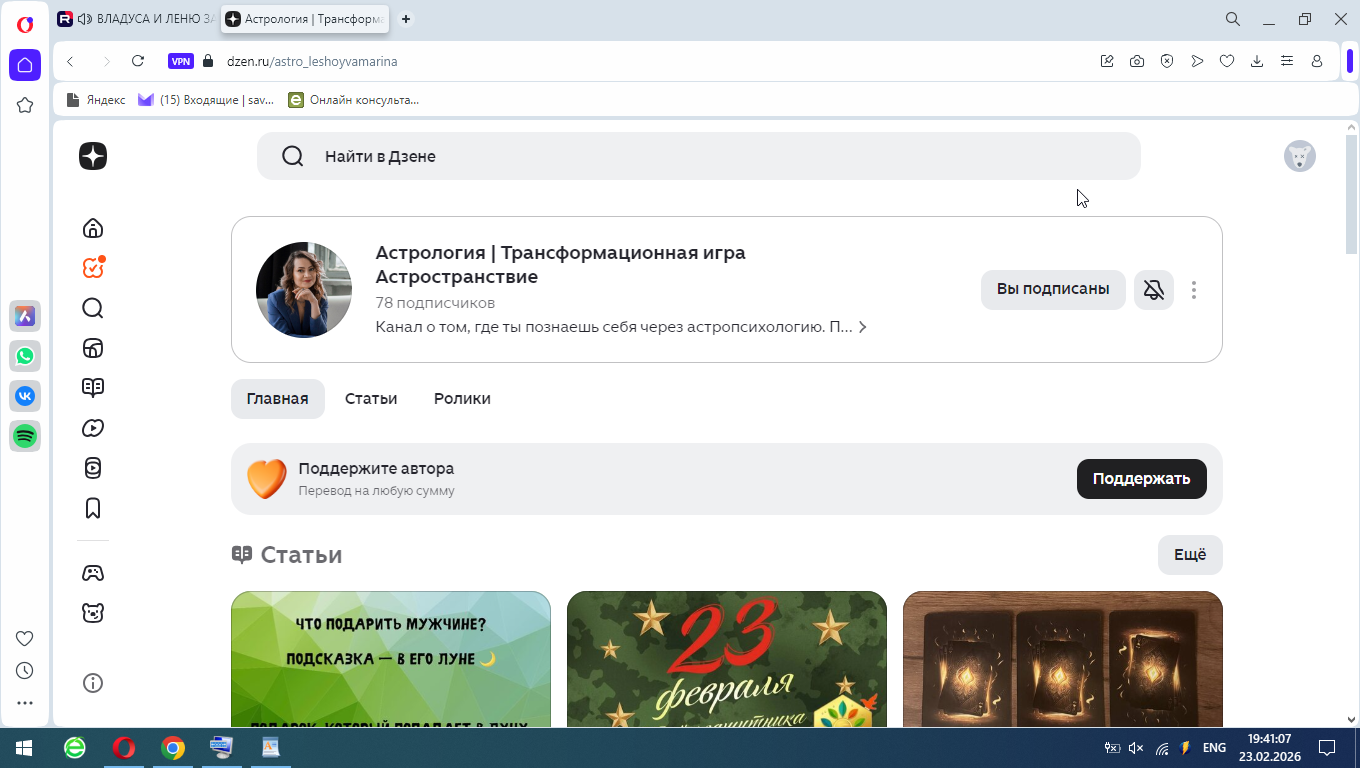1360x768 pixels.
Task: Click the bear face icon in Dzen sidebar
Action: point(93,613)
